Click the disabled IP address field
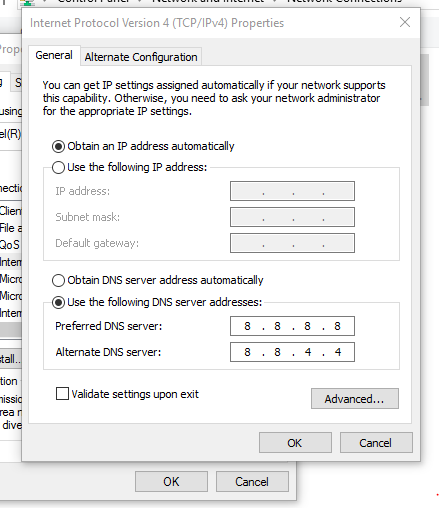The image size is (439, 508). (x=292, y=191)
